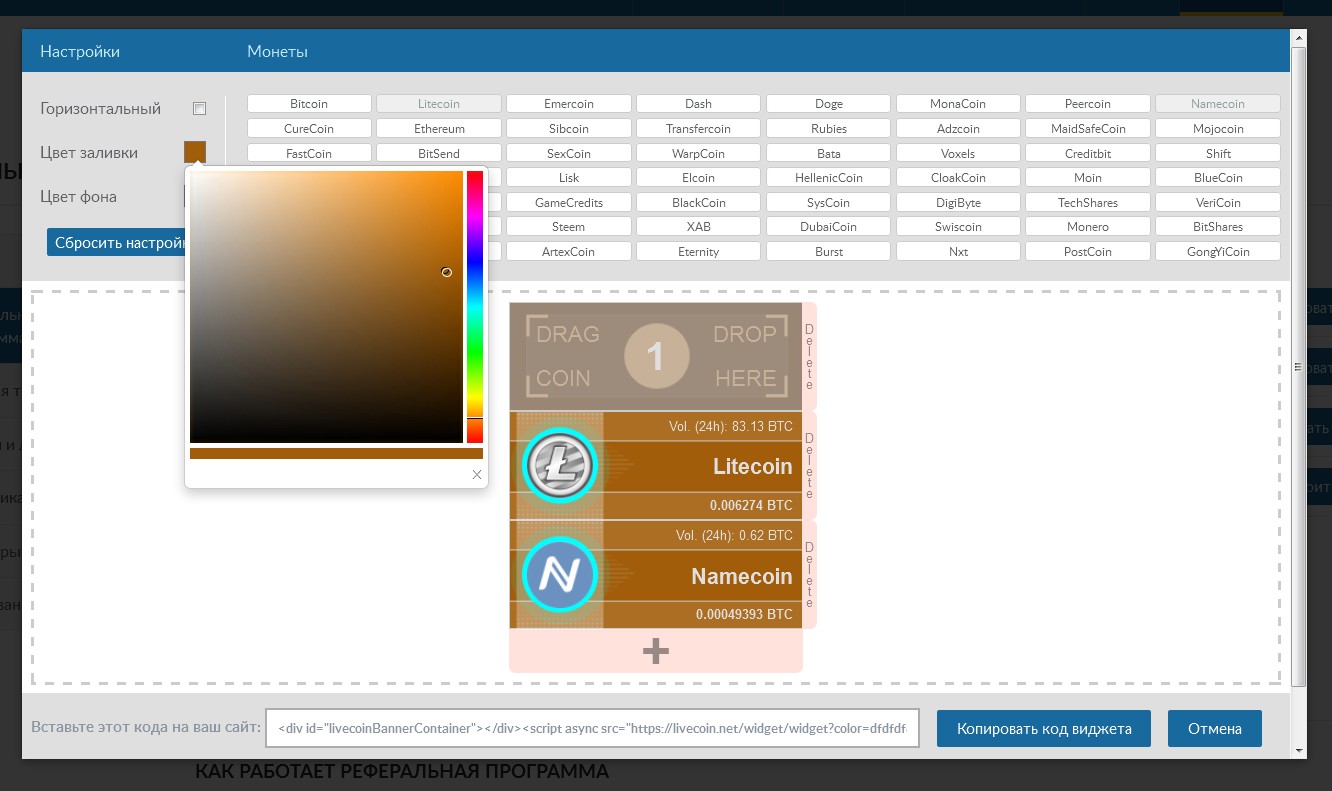Delete the Litecoin widget row

click(810, 466)
